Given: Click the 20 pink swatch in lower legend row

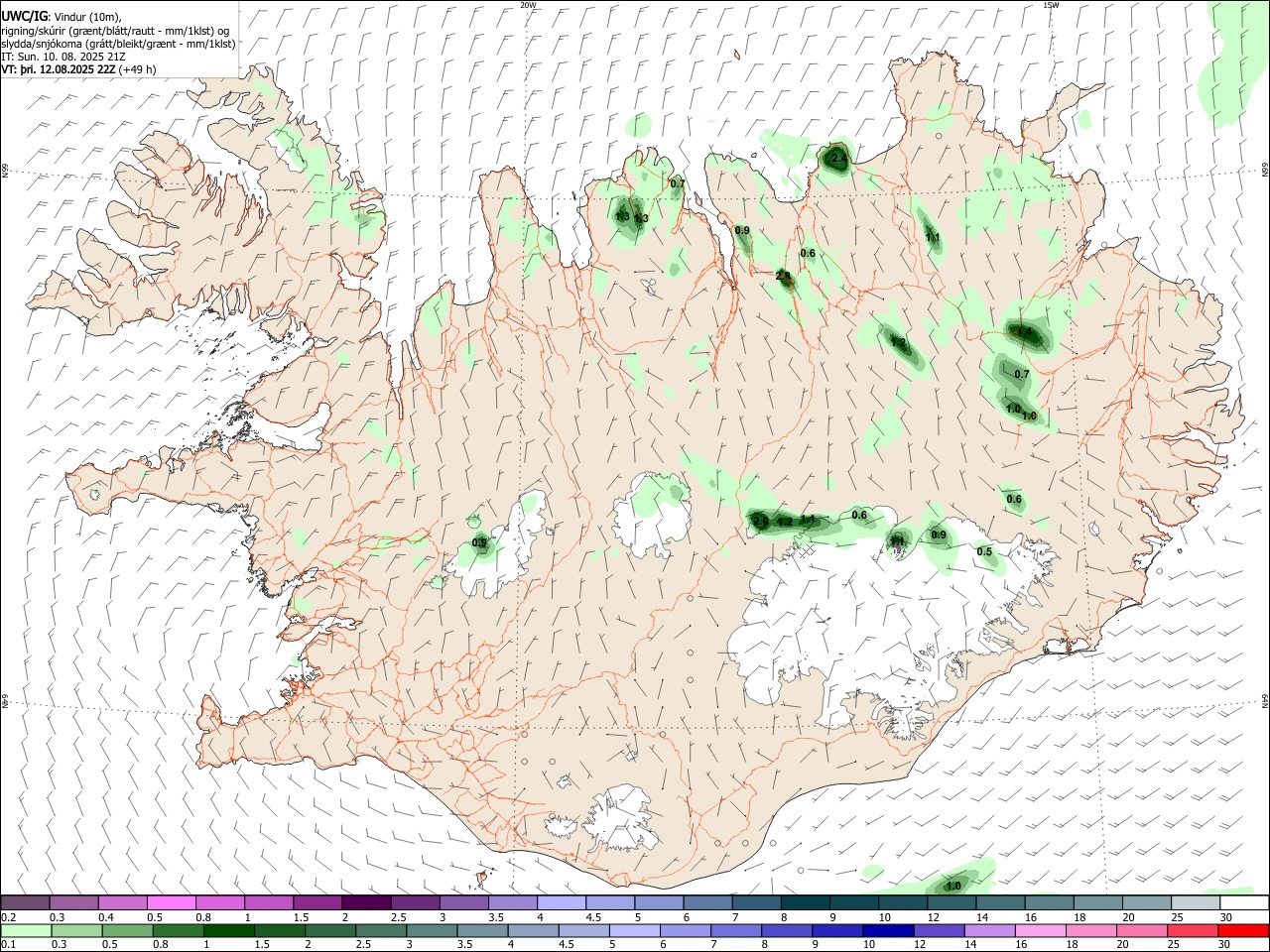Looking at the screenshot, I should (x=1142, y=931).
